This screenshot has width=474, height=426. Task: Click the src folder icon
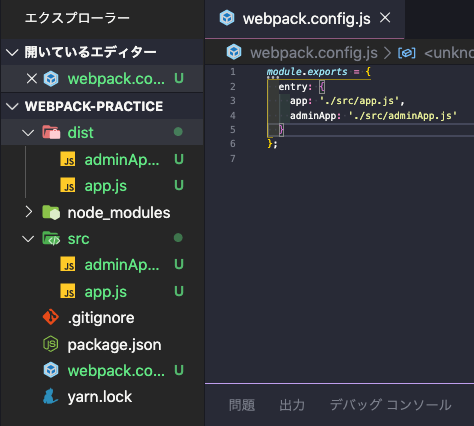51,238
